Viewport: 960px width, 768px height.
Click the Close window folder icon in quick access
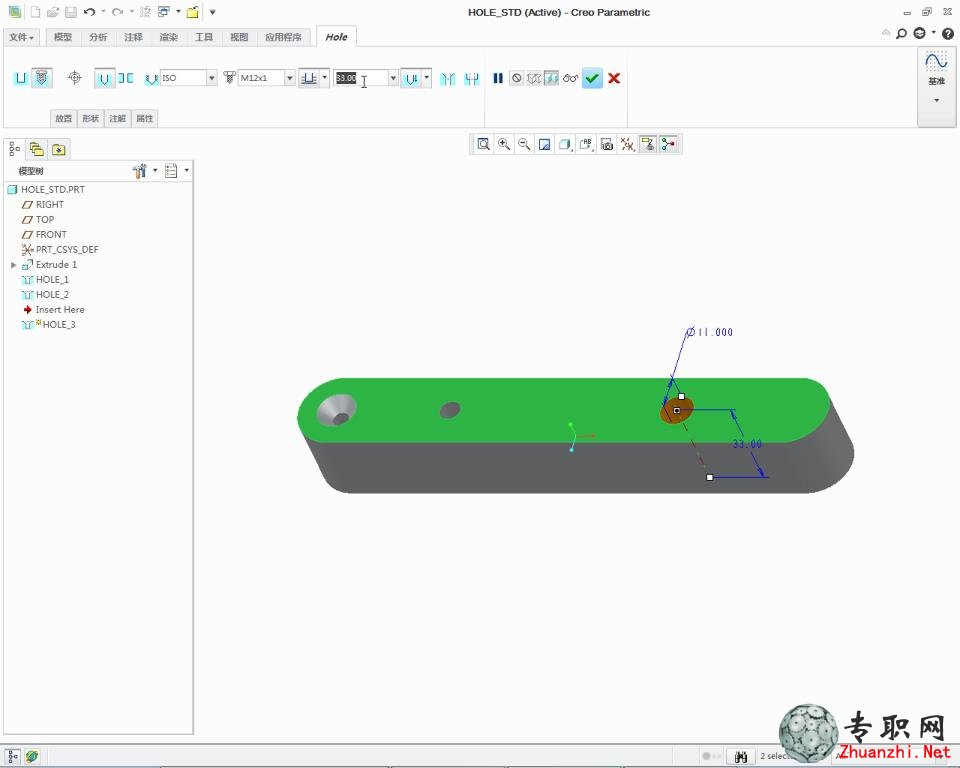tap(193, 12)
